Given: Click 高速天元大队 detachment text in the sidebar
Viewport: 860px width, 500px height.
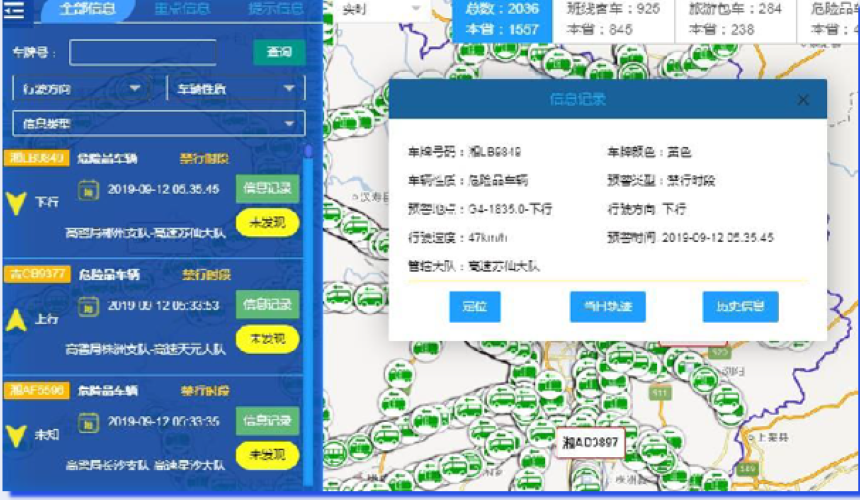Looking at the screenshot, I should click(189, 349).
